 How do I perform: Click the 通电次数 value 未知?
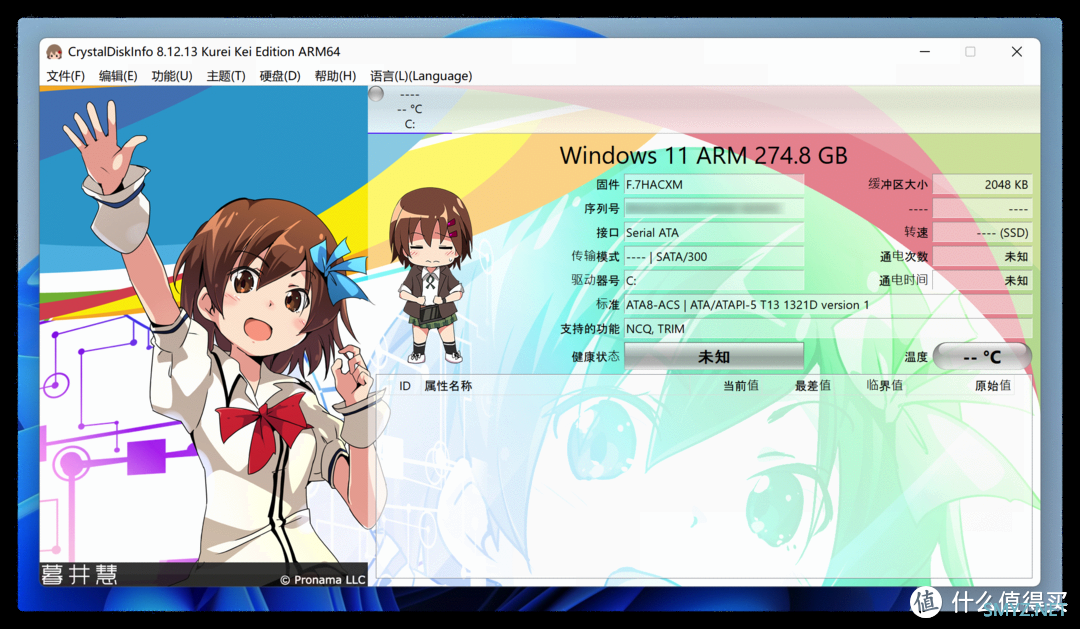[982, 256]
